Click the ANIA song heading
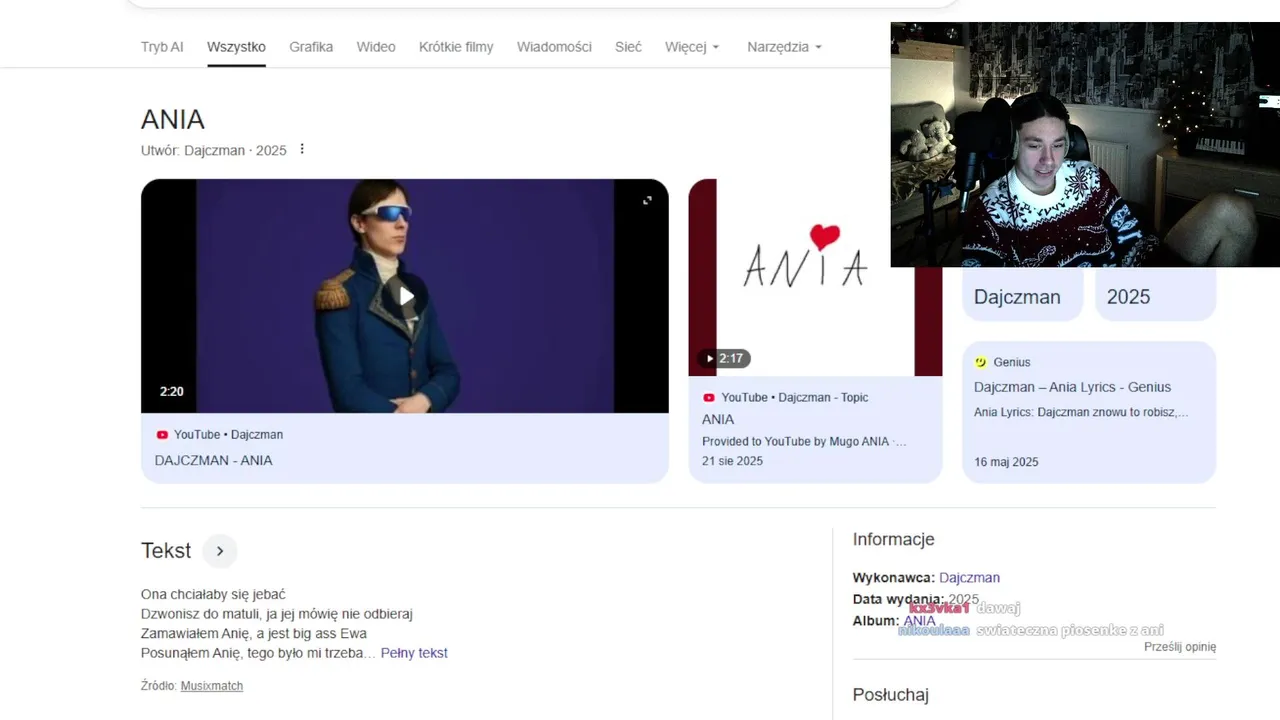This screenshot has height=720, width=1280. click(173, 119)
